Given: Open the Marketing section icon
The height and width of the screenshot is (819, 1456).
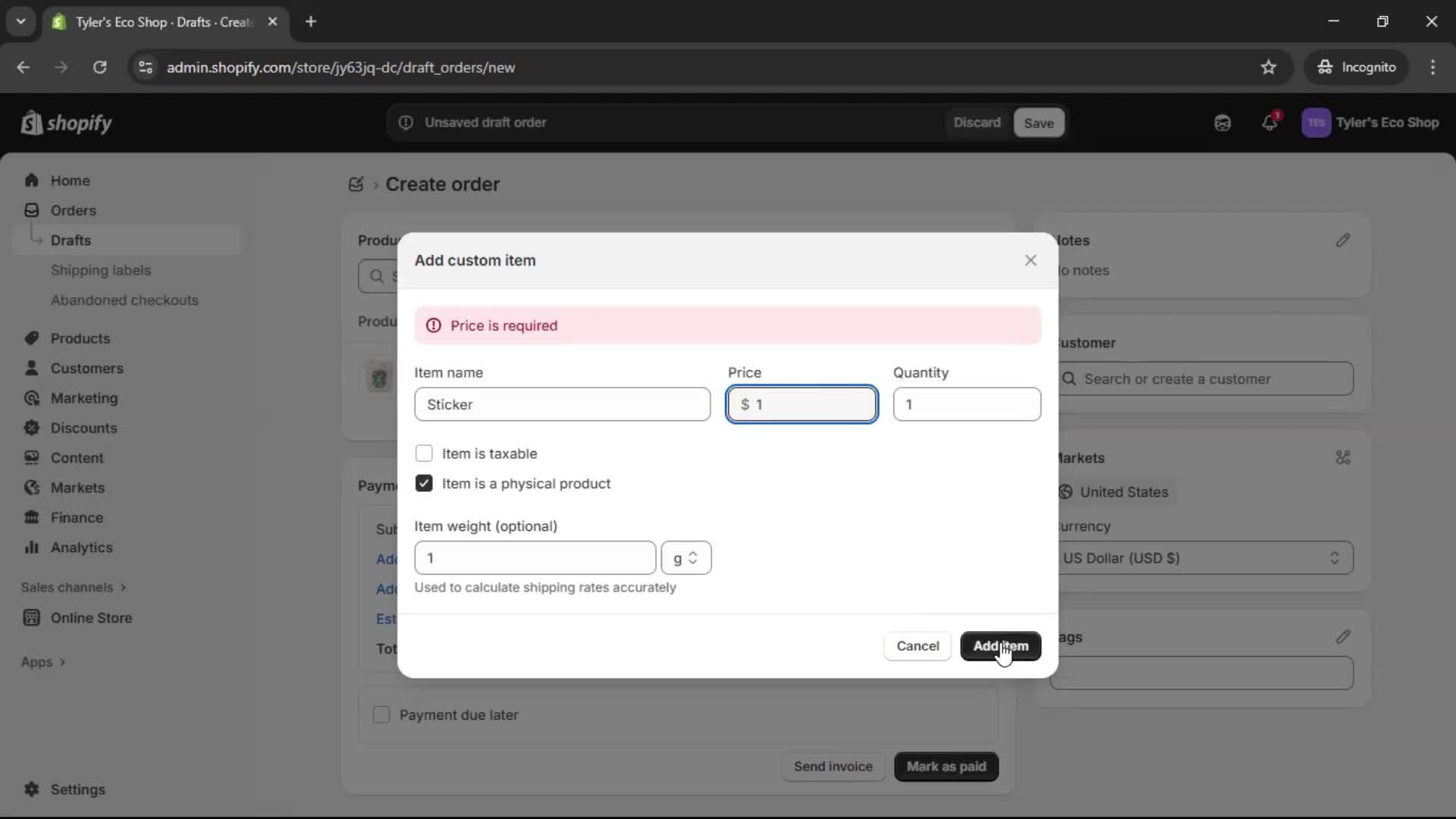Looking at the screenshot, I should click(x=31, y=398).
